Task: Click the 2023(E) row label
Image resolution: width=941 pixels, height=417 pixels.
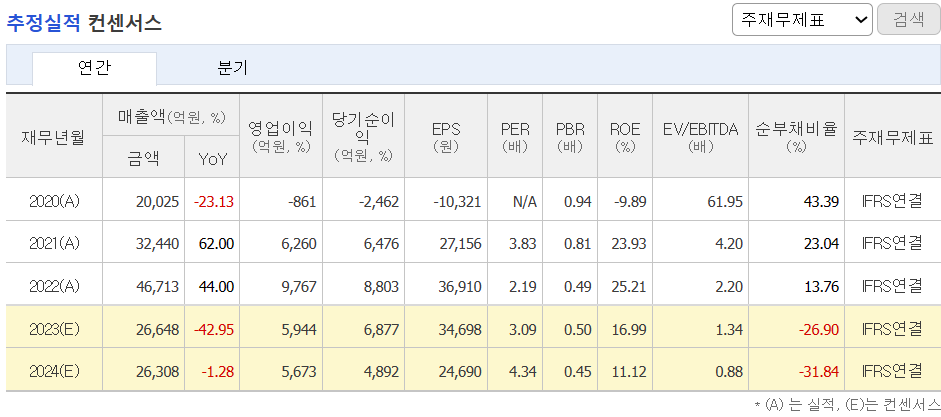Action: click(x=54, y=329)
